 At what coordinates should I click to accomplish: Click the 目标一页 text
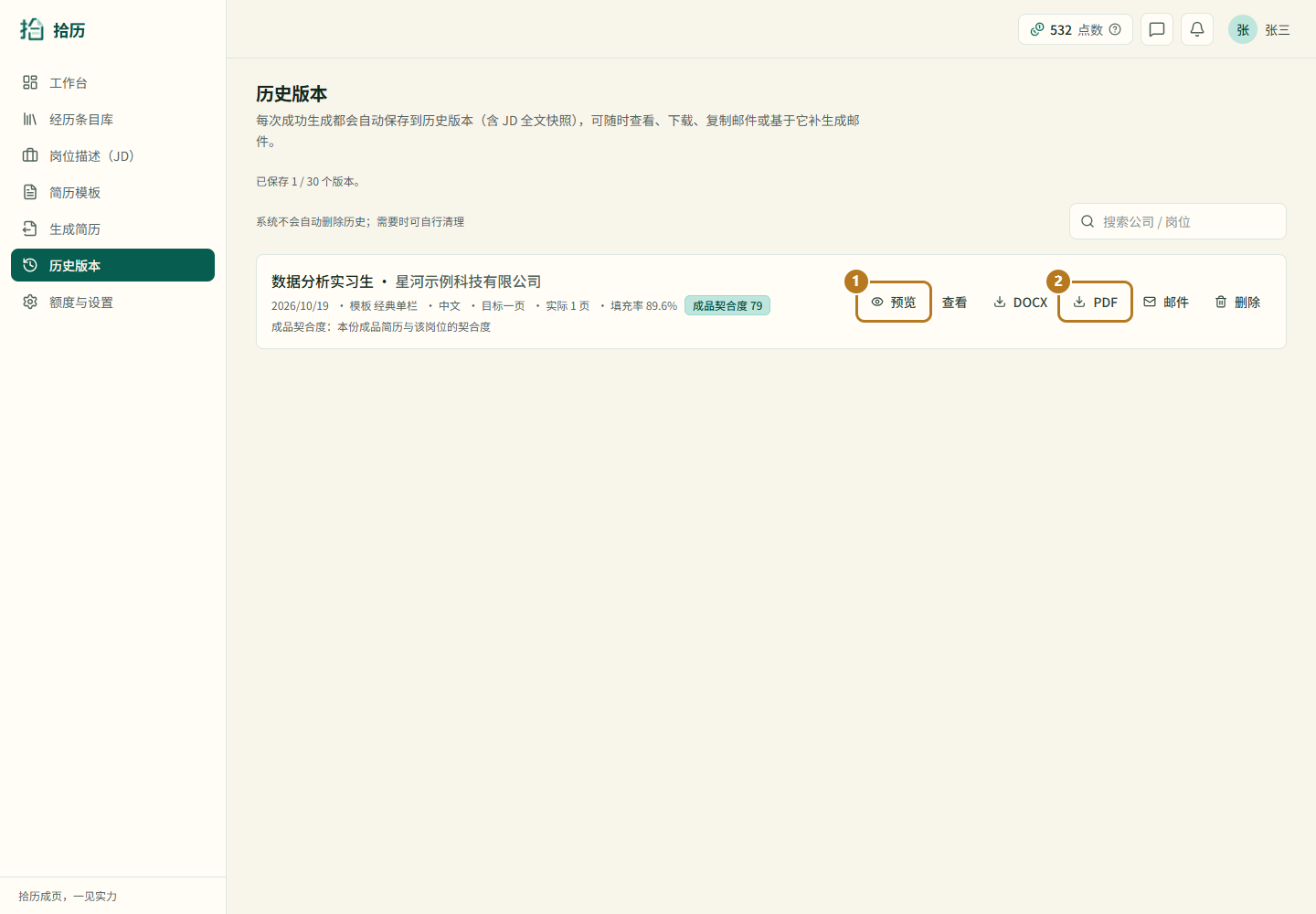pyautogui.click(x=504, y=306)
